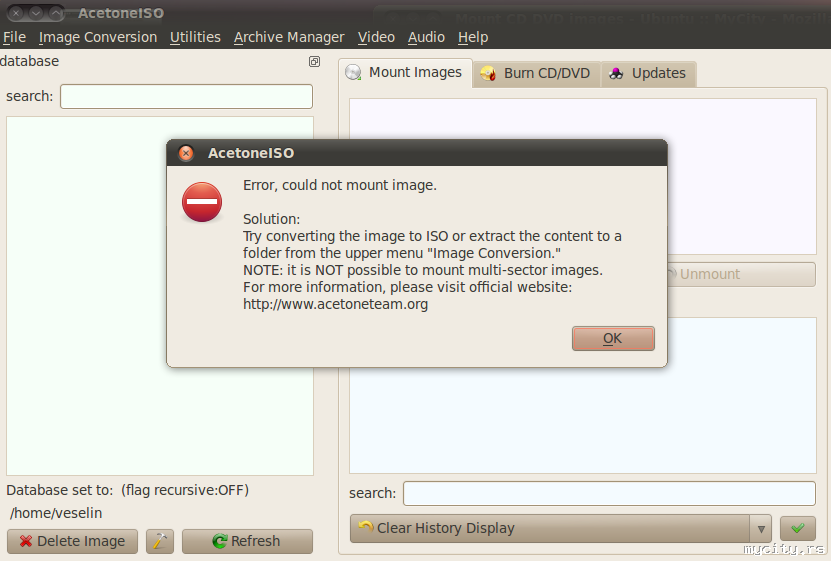The width and height of the screenshot is (831, 561).
Task: Click the red X icon on Delete Image
Action: (x=25, y=541)
